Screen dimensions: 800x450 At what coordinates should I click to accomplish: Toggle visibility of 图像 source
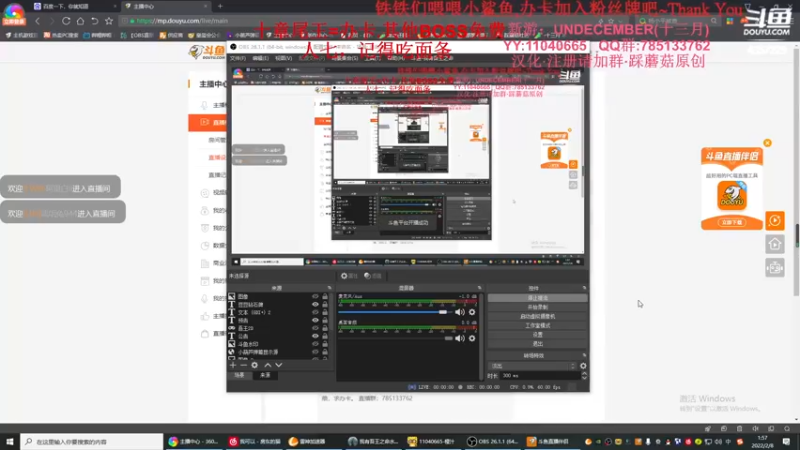315,296
